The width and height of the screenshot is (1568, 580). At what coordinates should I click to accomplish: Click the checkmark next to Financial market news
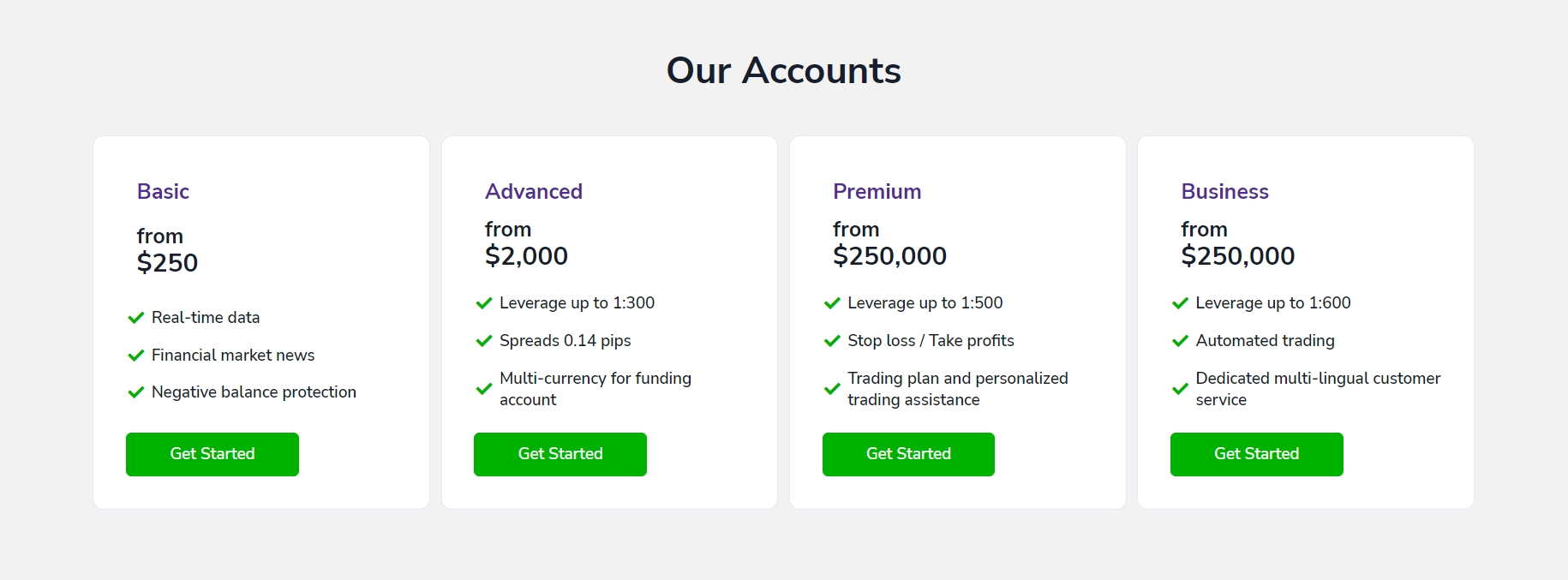135,356
